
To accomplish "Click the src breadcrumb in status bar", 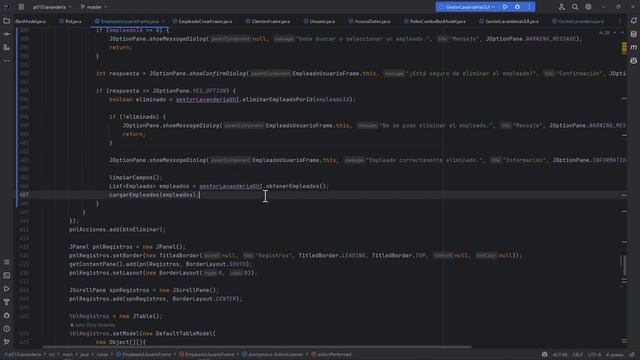I will pos(52,355).
